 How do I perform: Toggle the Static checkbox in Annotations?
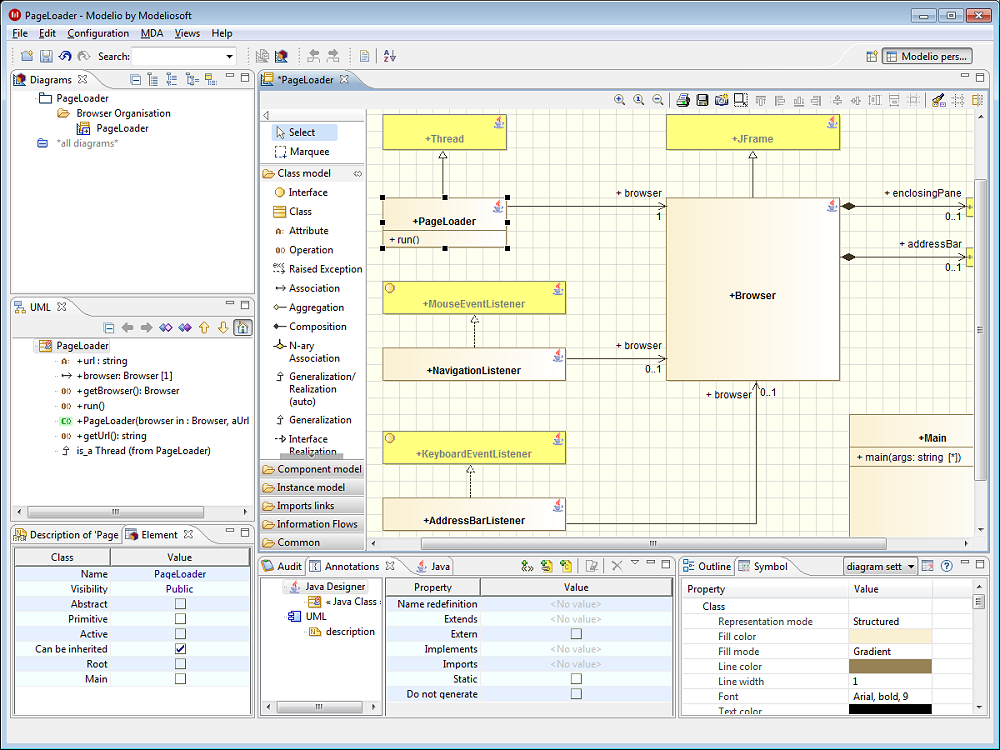pyautogui.click(x=576, y=679)
